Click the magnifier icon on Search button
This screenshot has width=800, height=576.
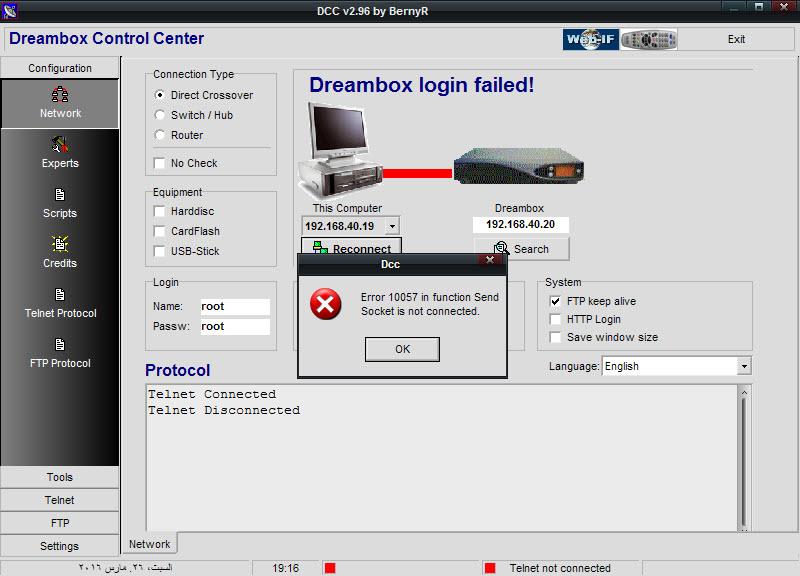pos(501,248)
